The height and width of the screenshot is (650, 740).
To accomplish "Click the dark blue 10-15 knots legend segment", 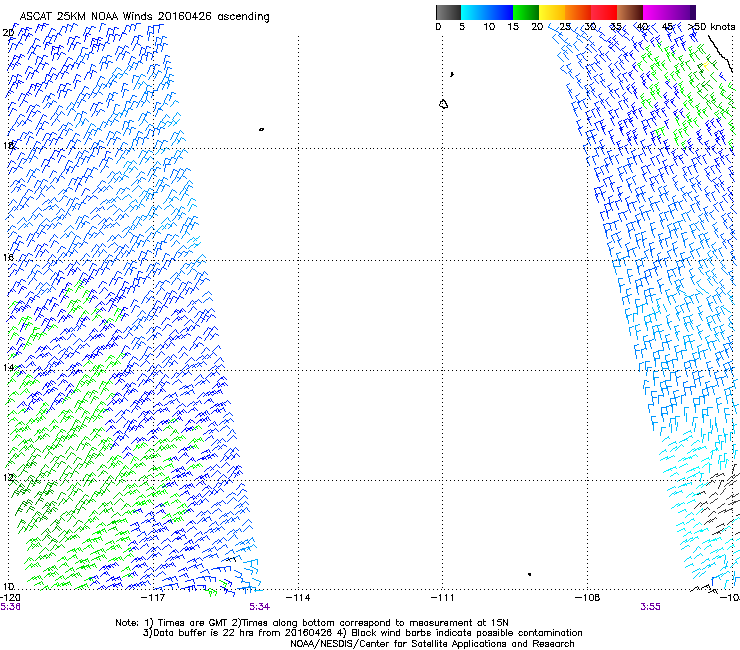I will [500, 12].
